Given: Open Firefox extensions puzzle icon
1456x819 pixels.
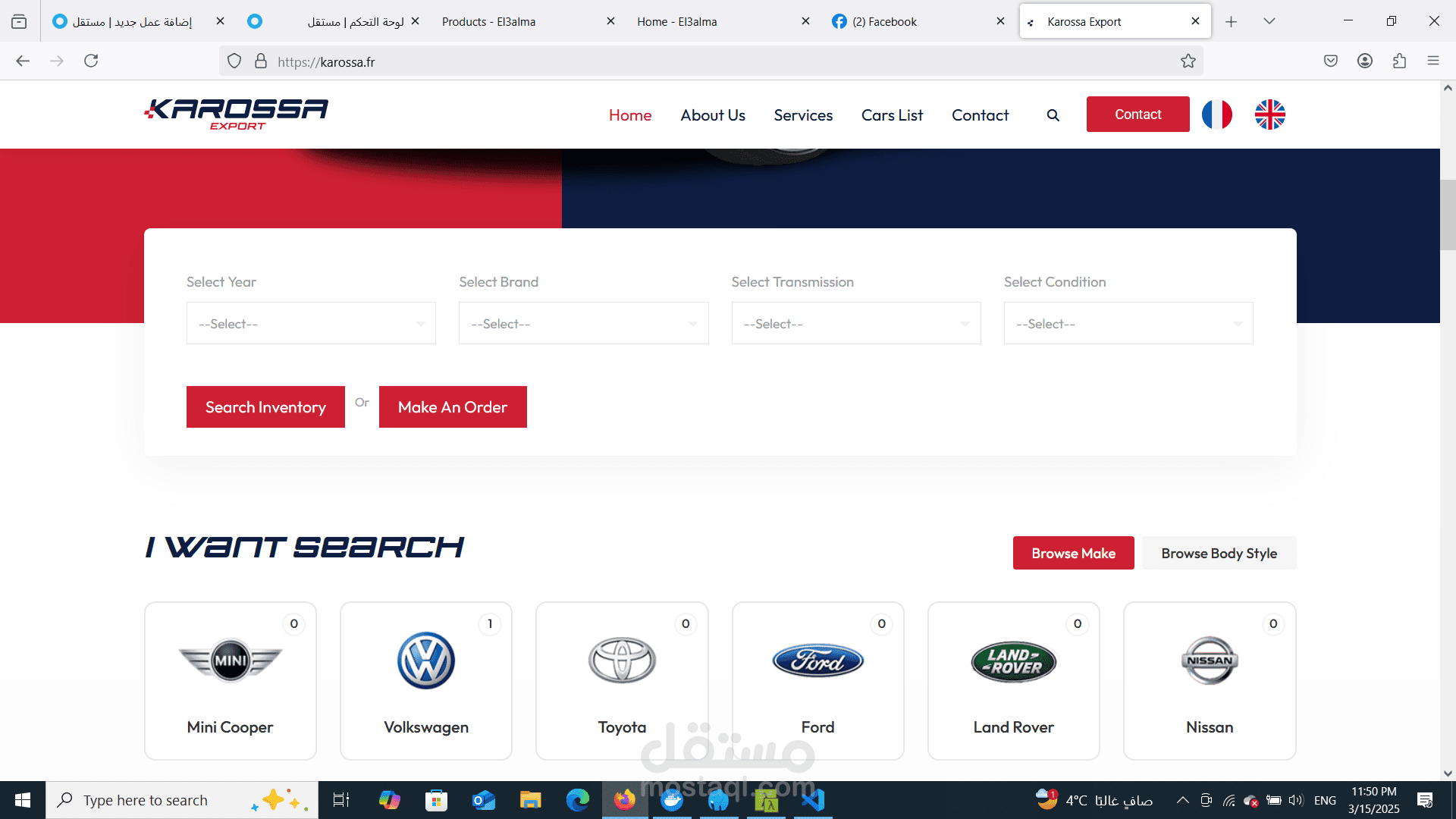Looking at the screenshot, I should coord(1399,61).
